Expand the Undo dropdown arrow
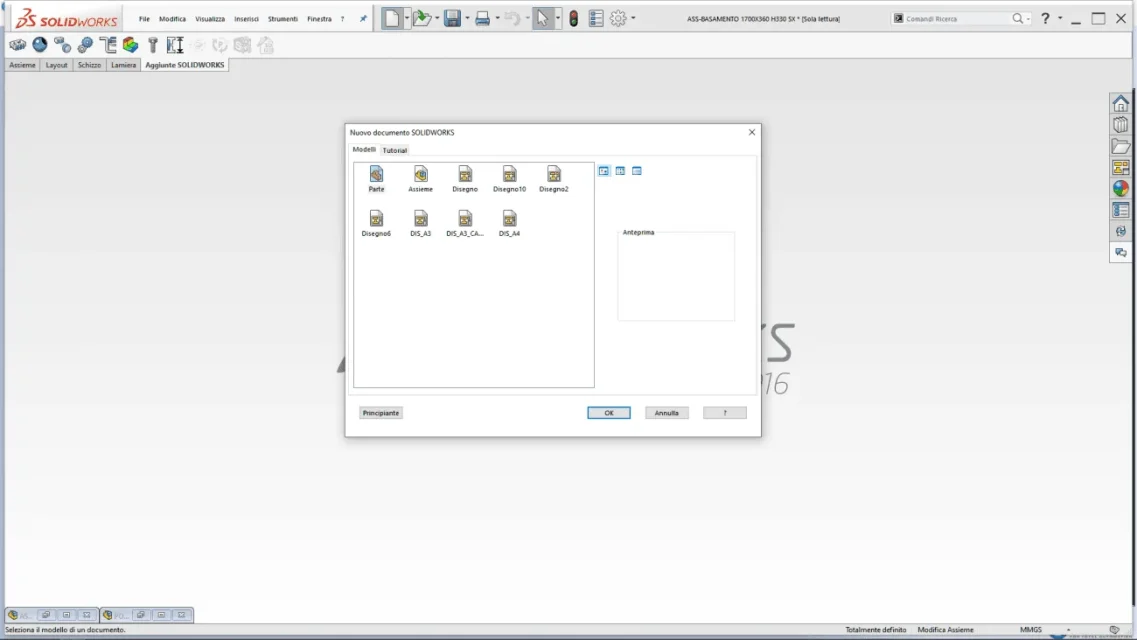This screenshot has height=640, width=1137. [x=527, y=19]
